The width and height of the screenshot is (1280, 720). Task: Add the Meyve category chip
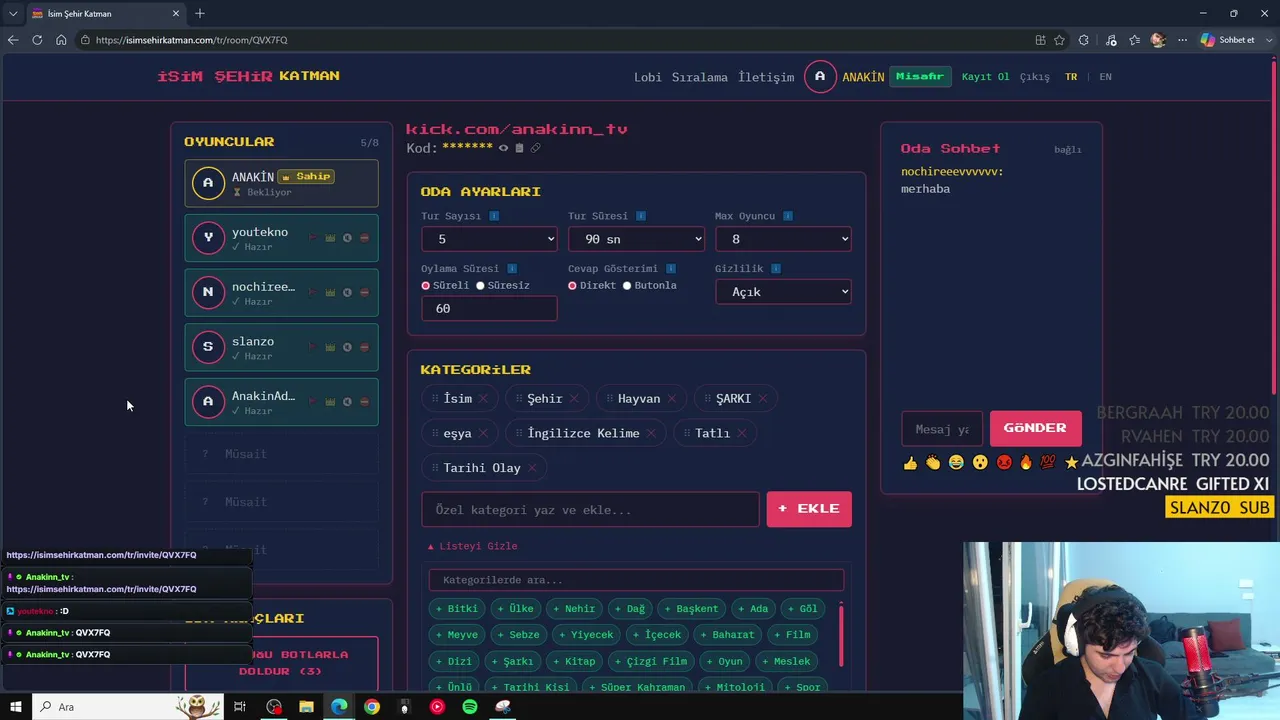(457, 634)
